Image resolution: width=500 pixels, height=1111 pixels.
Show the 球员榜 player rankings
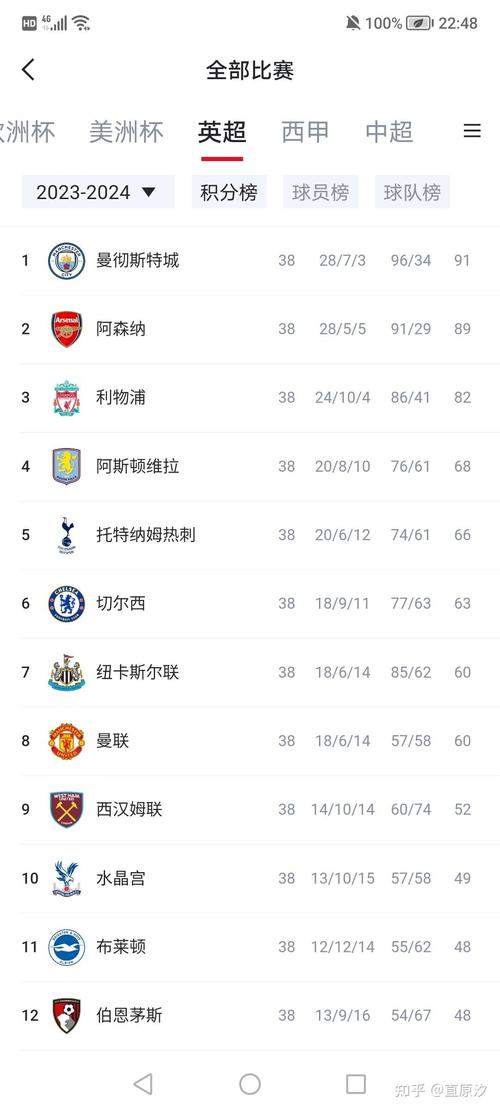coord(321,192)
